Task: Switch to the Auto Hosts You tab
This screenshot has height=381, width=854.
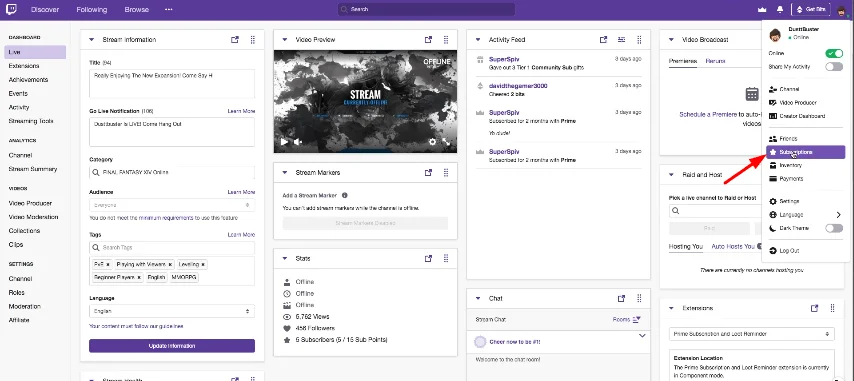Action: pyautogui.click(x=733, y=247)
